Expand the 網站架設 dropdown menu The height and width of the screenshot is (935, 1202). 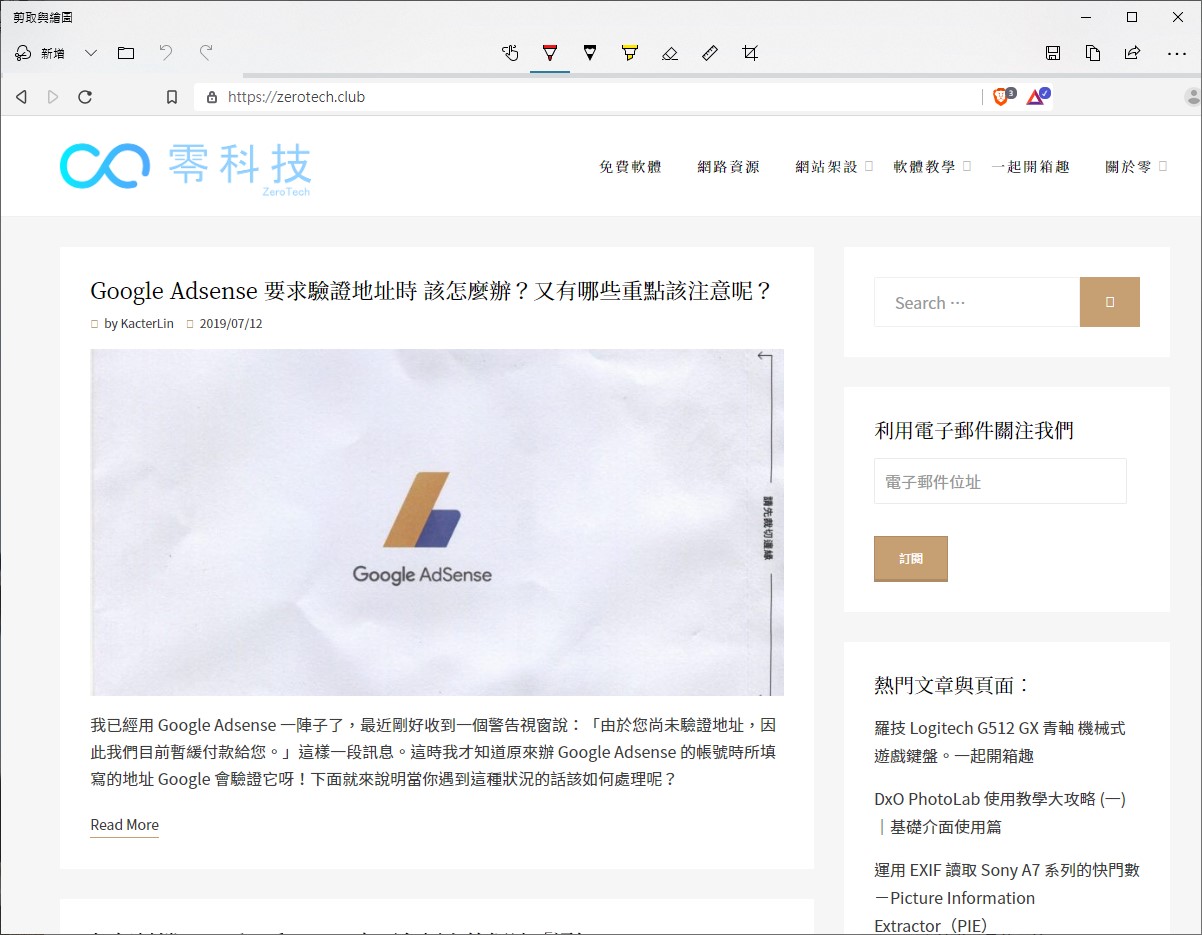(834, 167)
